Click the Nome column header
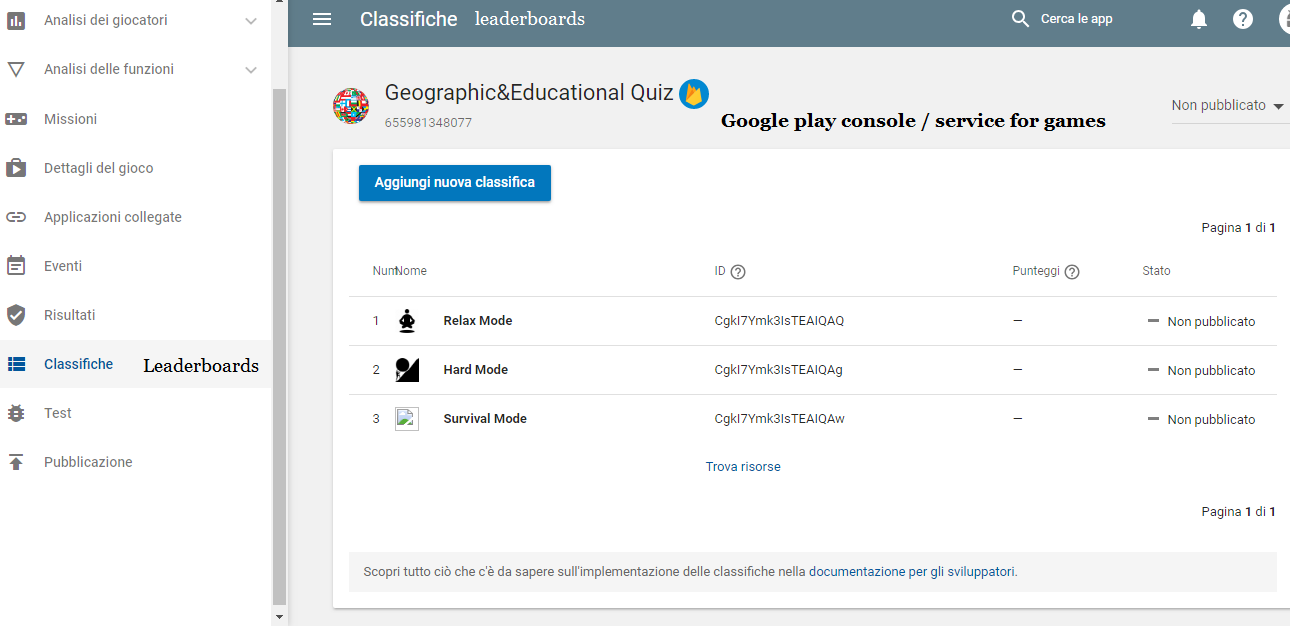The width and height of the screenshot is (1290, 626). 411,271
